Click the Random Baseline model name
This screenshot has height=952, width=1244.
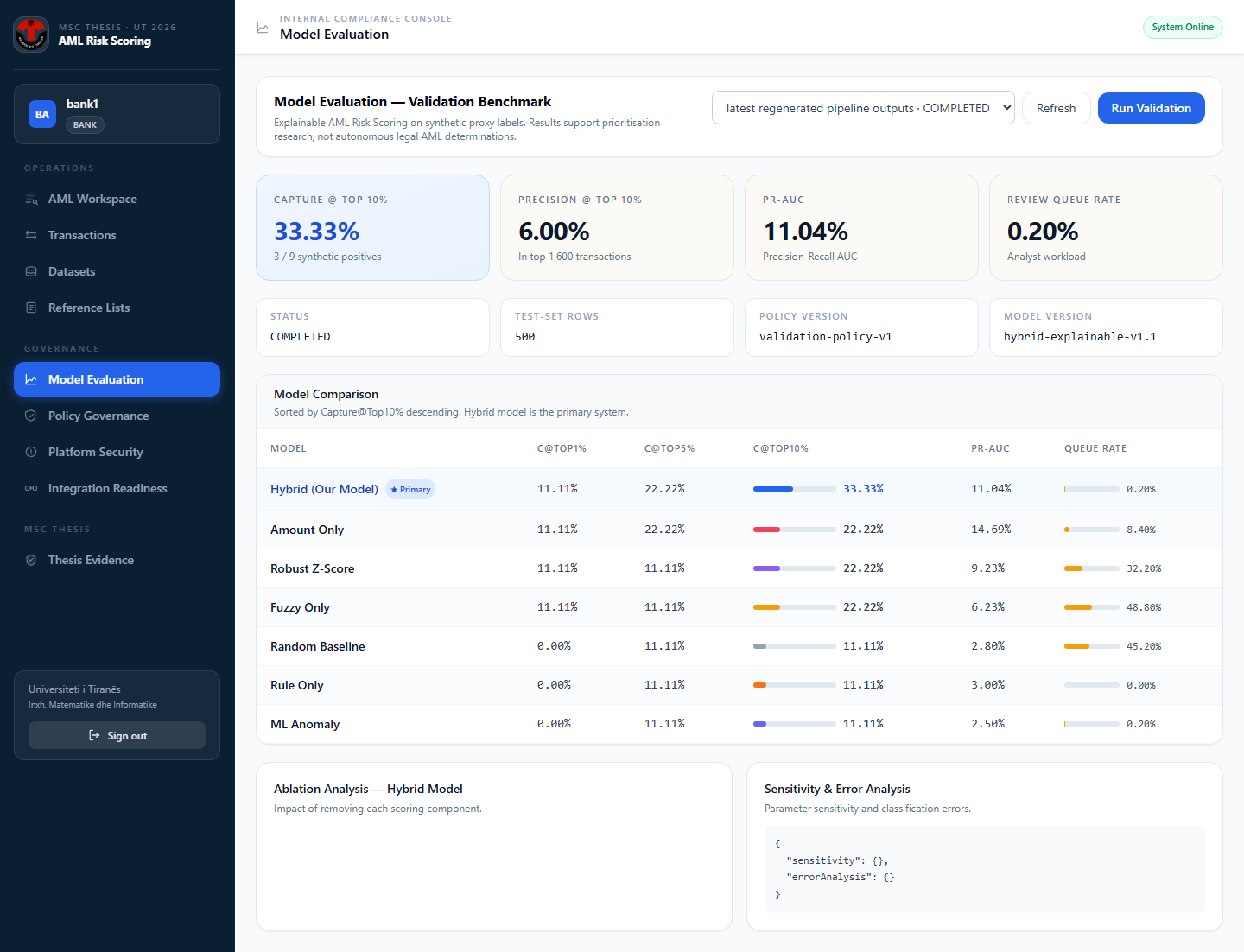pyautogui.click(x=317, y=646)
